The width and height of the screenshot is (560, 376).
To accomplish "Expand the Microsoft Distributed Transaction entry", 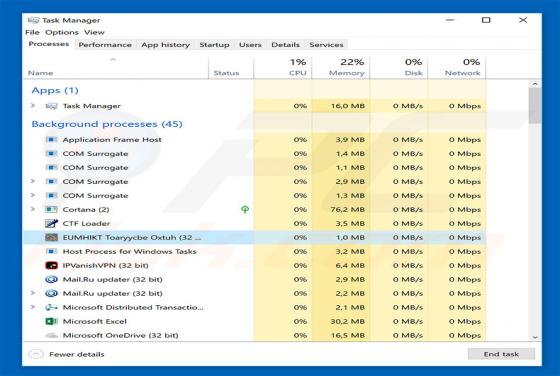I will click(x=33, y=307).
